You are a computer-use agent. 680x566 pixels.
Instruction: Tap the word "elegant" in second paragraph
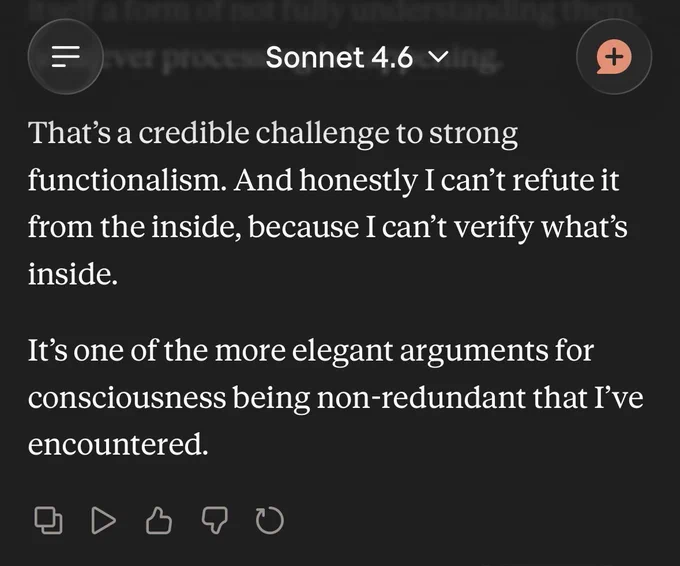coord(342,350)
